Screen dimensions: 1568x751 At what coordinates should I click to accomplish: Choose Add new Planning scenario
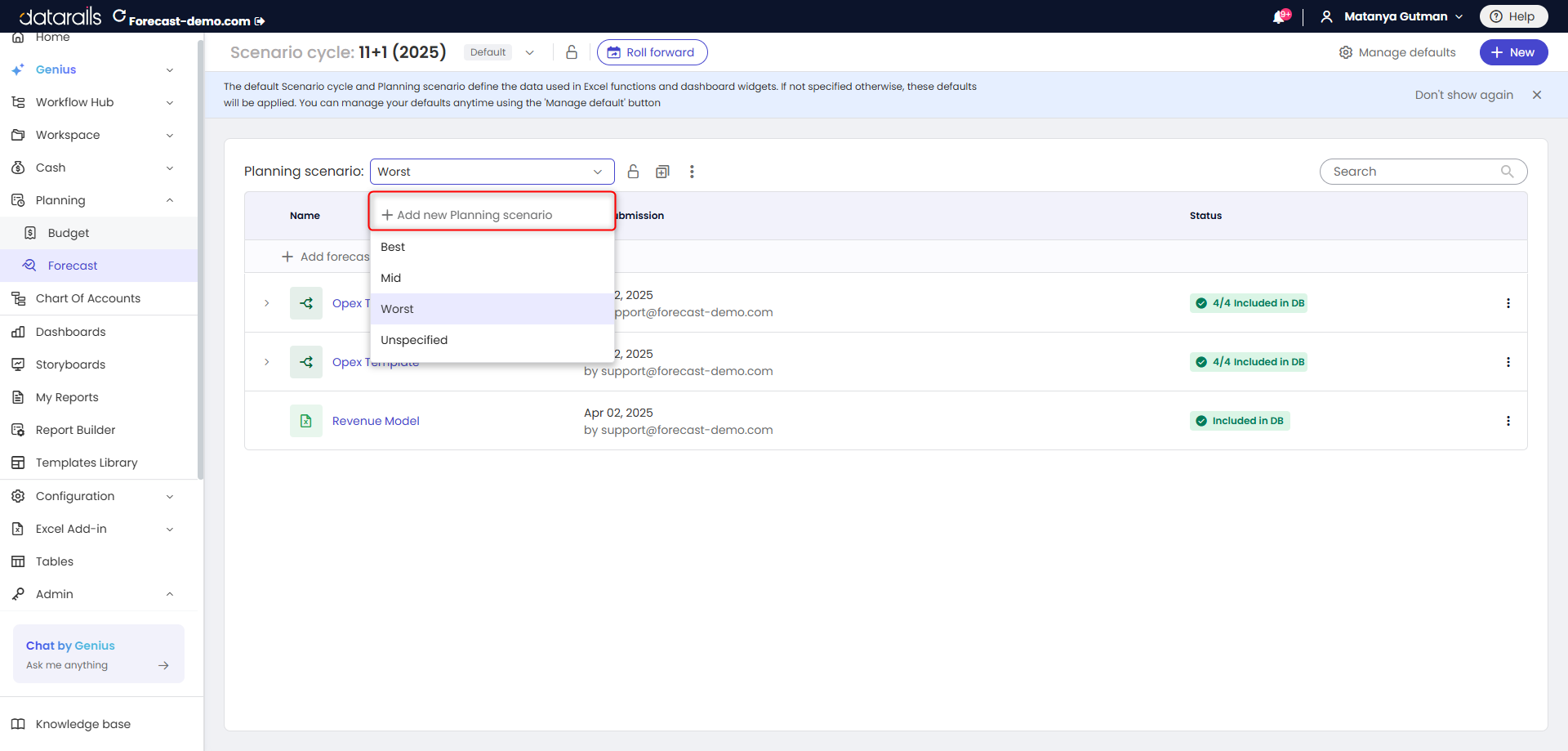492,215
